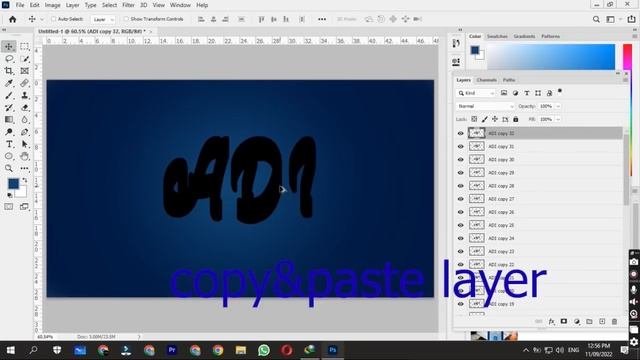Open the Fill slider dropdown arrow

point(558,119)
